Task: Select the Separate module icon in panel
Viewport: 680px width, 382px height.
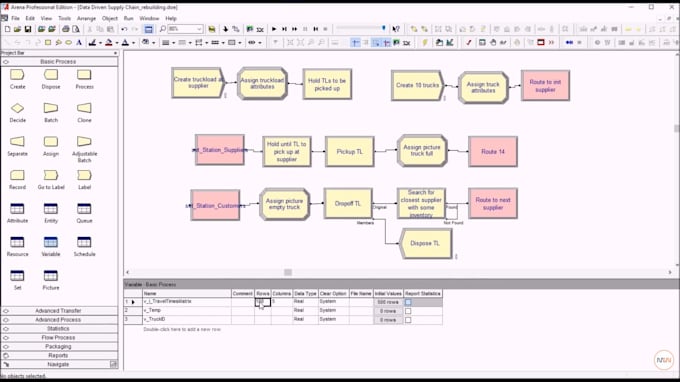Action: 17,142
